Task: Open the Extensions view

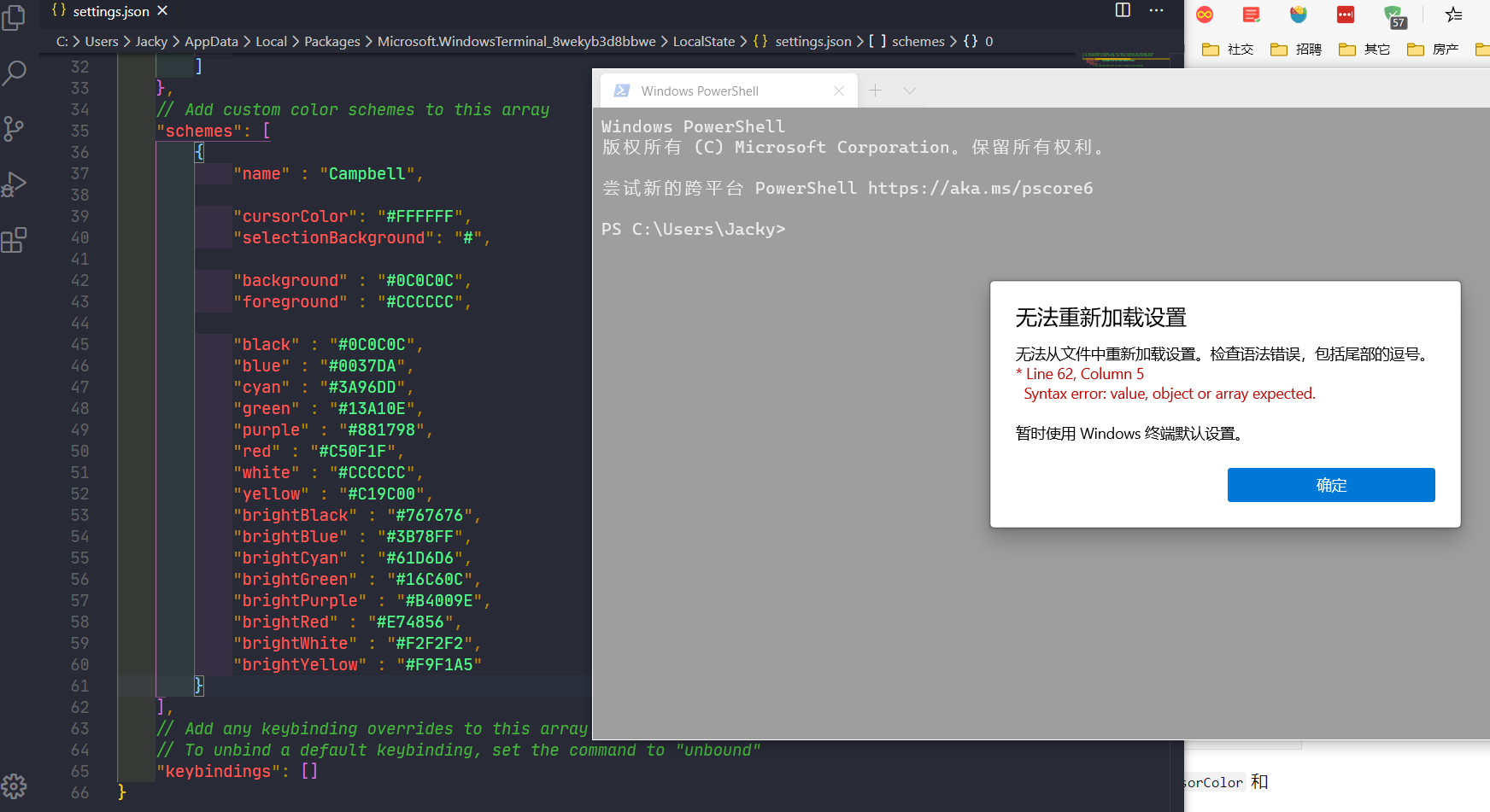Action: (14, 240)
